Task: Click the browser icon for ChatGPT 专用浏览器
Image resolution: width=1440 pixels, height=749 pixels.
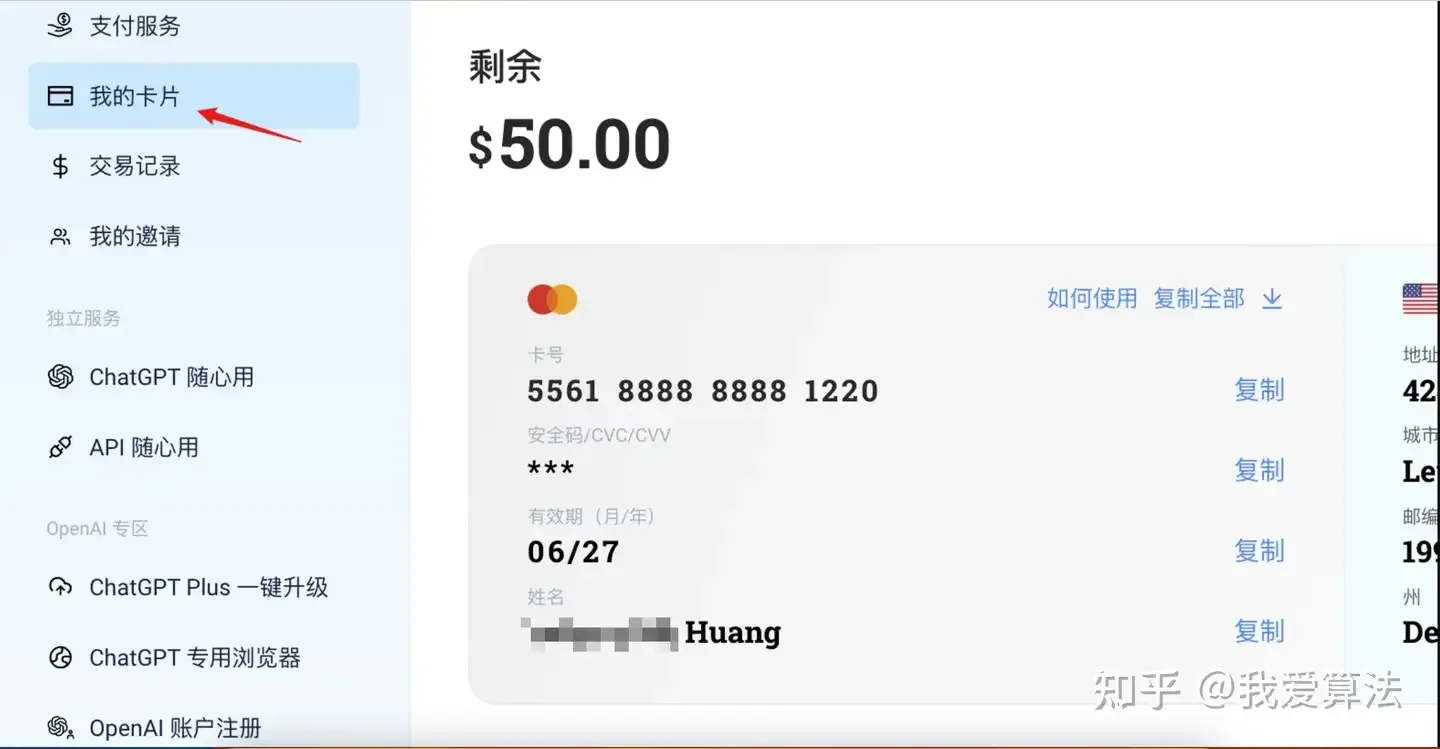Action: click(x=60, y=658)
